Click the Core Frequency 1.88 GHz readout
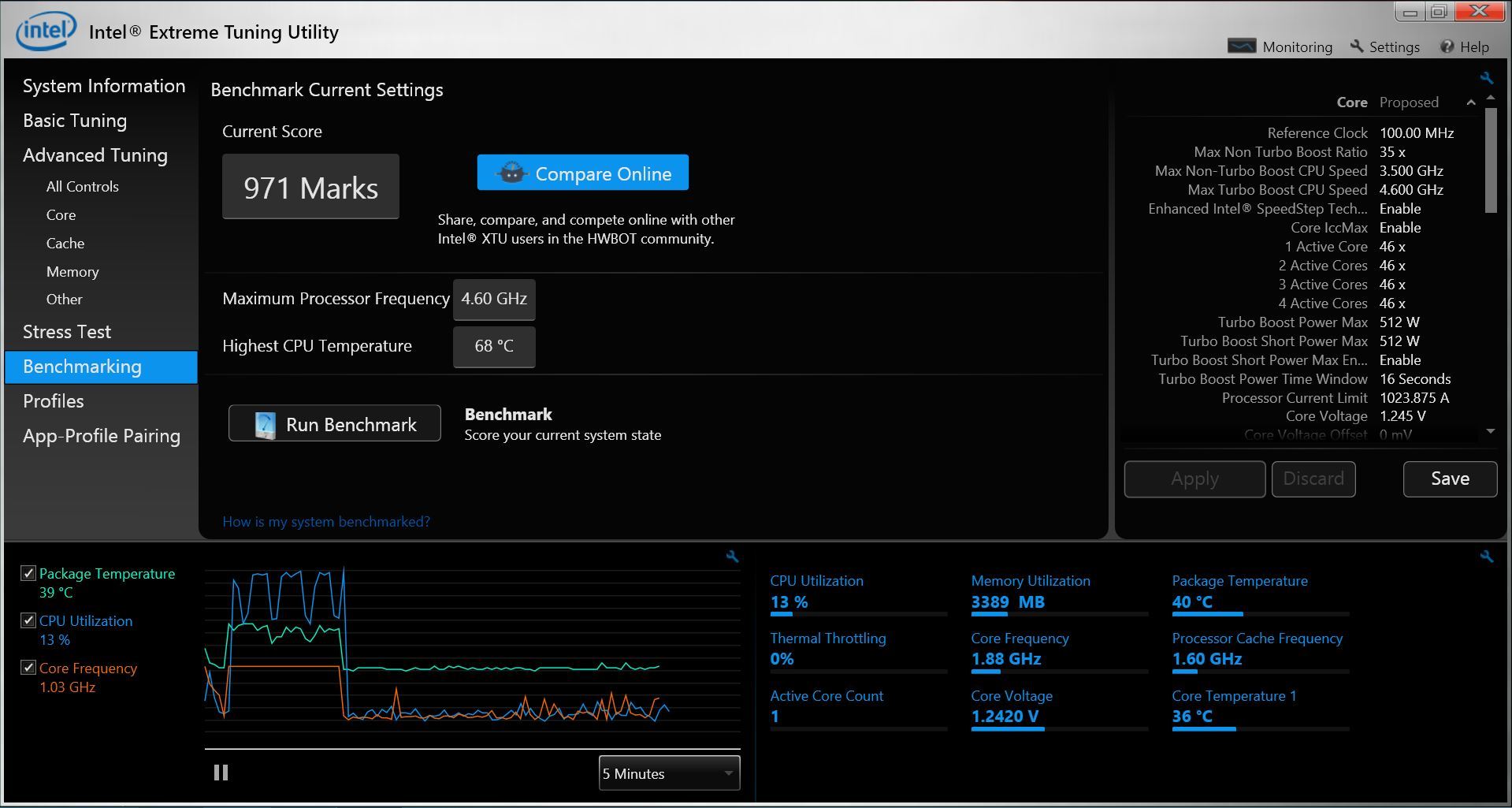The width and height of the screenshot is (1512, 808). point(1006,659)
